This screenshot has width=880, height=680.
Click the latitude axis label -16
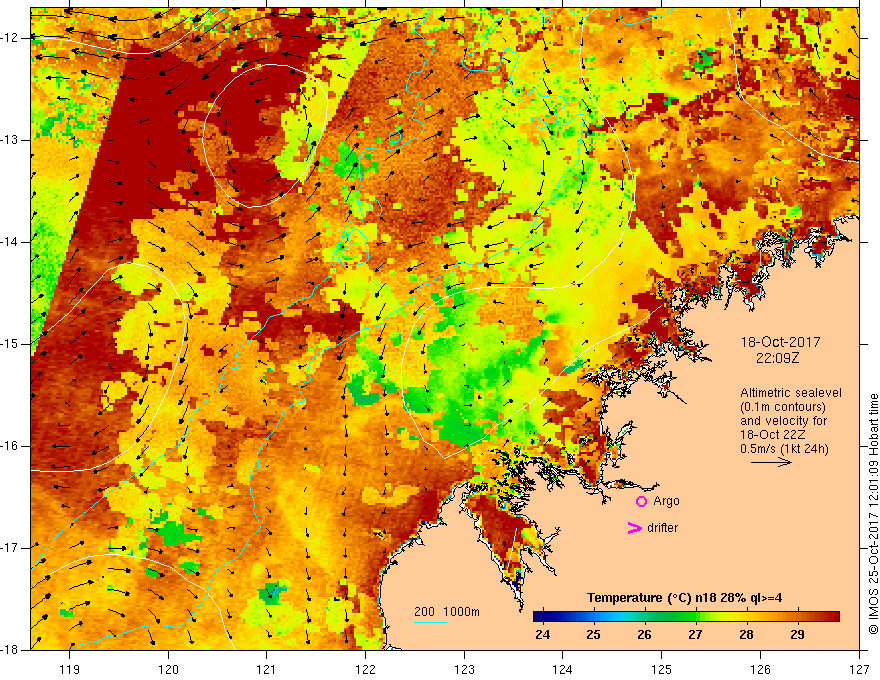click(10, 446)
